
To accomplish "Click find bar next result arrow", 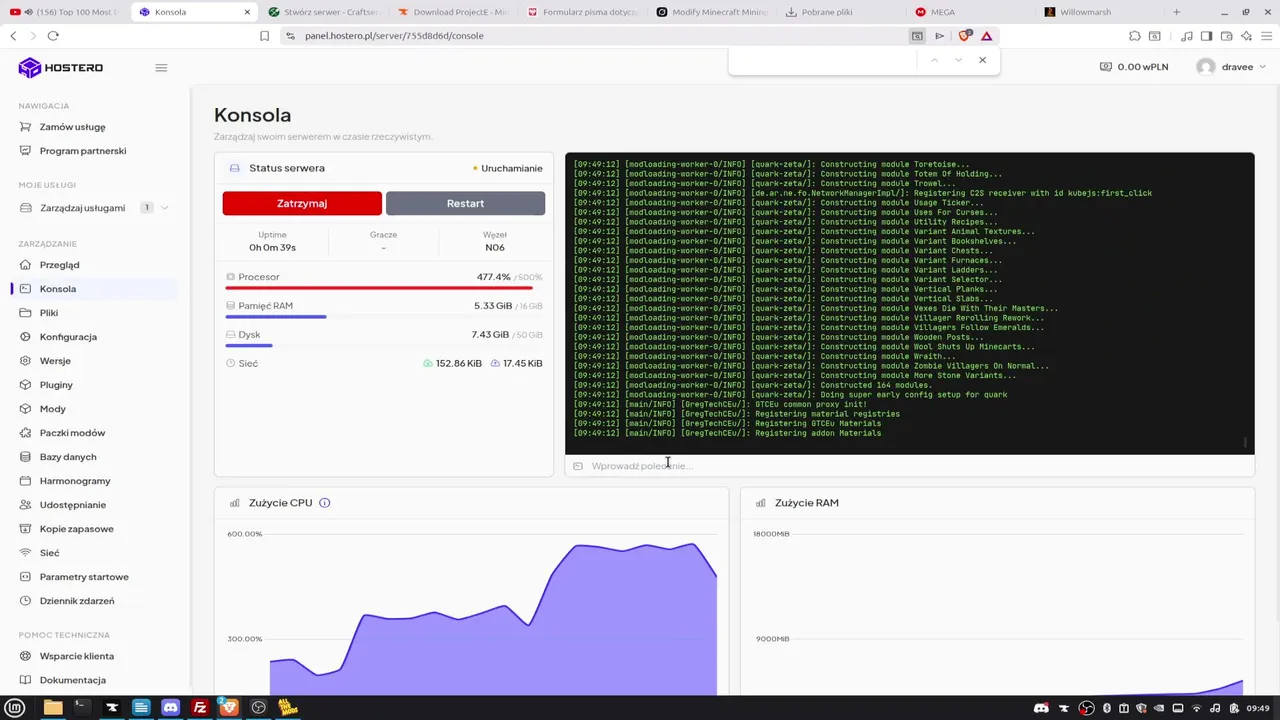I will tap(958, 60).
